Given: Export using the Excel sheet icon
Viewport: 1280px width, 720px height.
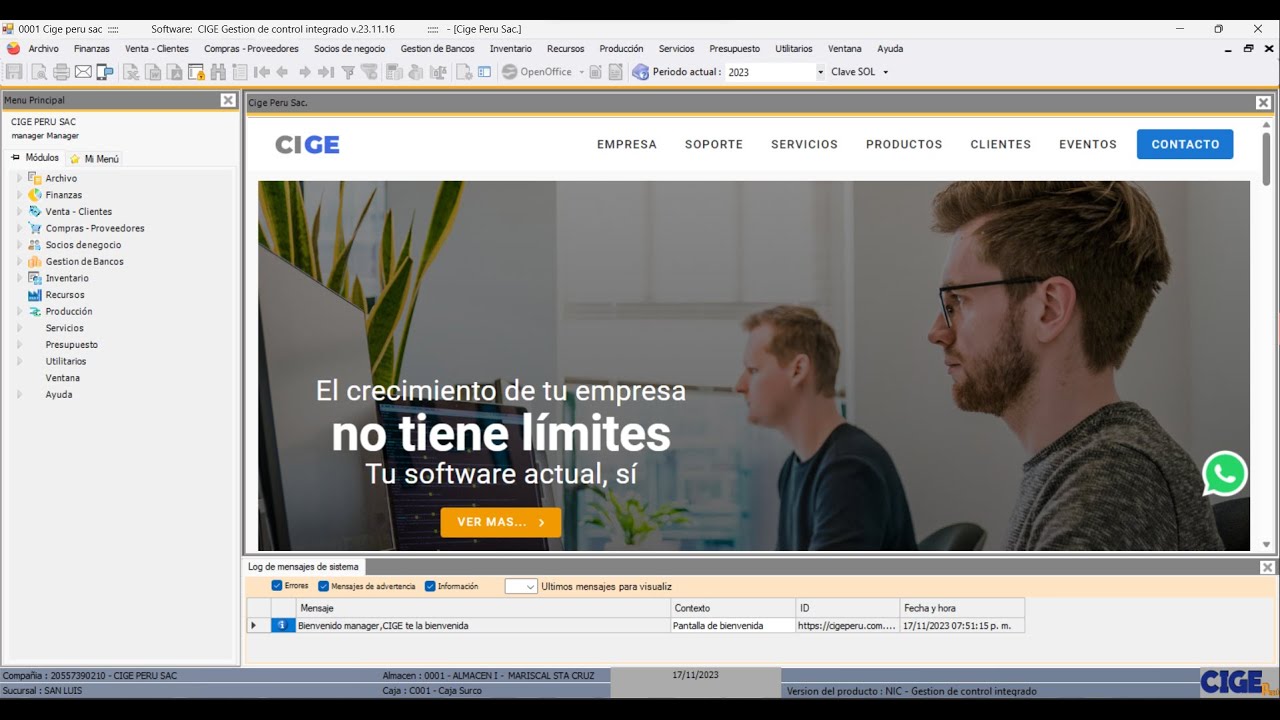Looking at the screenshot, I should 131,72.
